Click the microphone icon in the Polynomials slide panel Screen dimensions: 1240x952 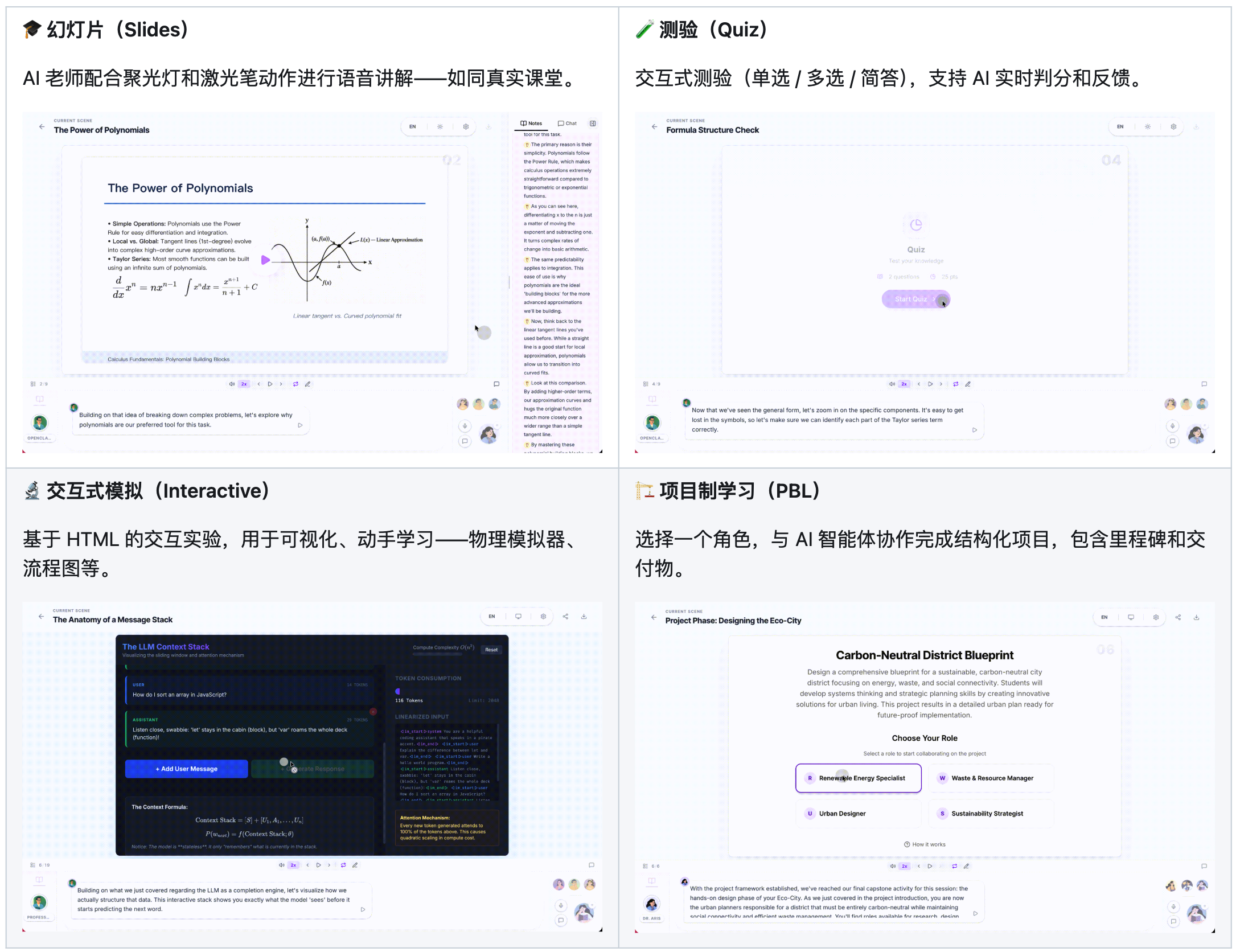[465, 426]
